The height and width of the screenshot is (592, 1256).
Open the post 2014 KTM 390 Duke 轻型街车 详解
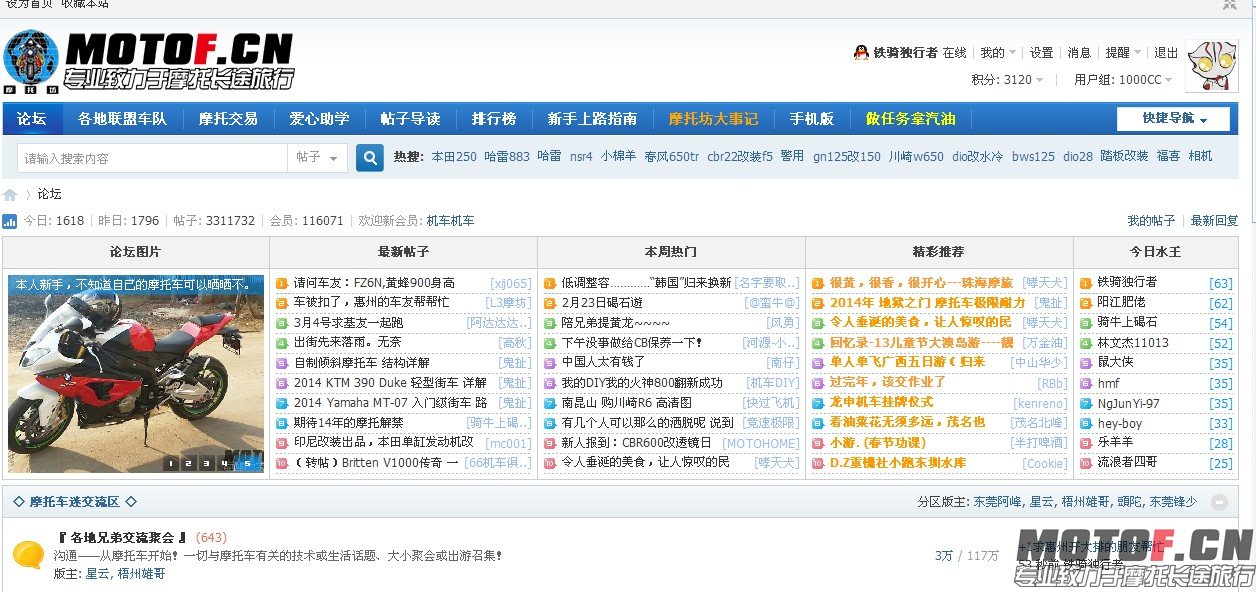click(390, 383)
